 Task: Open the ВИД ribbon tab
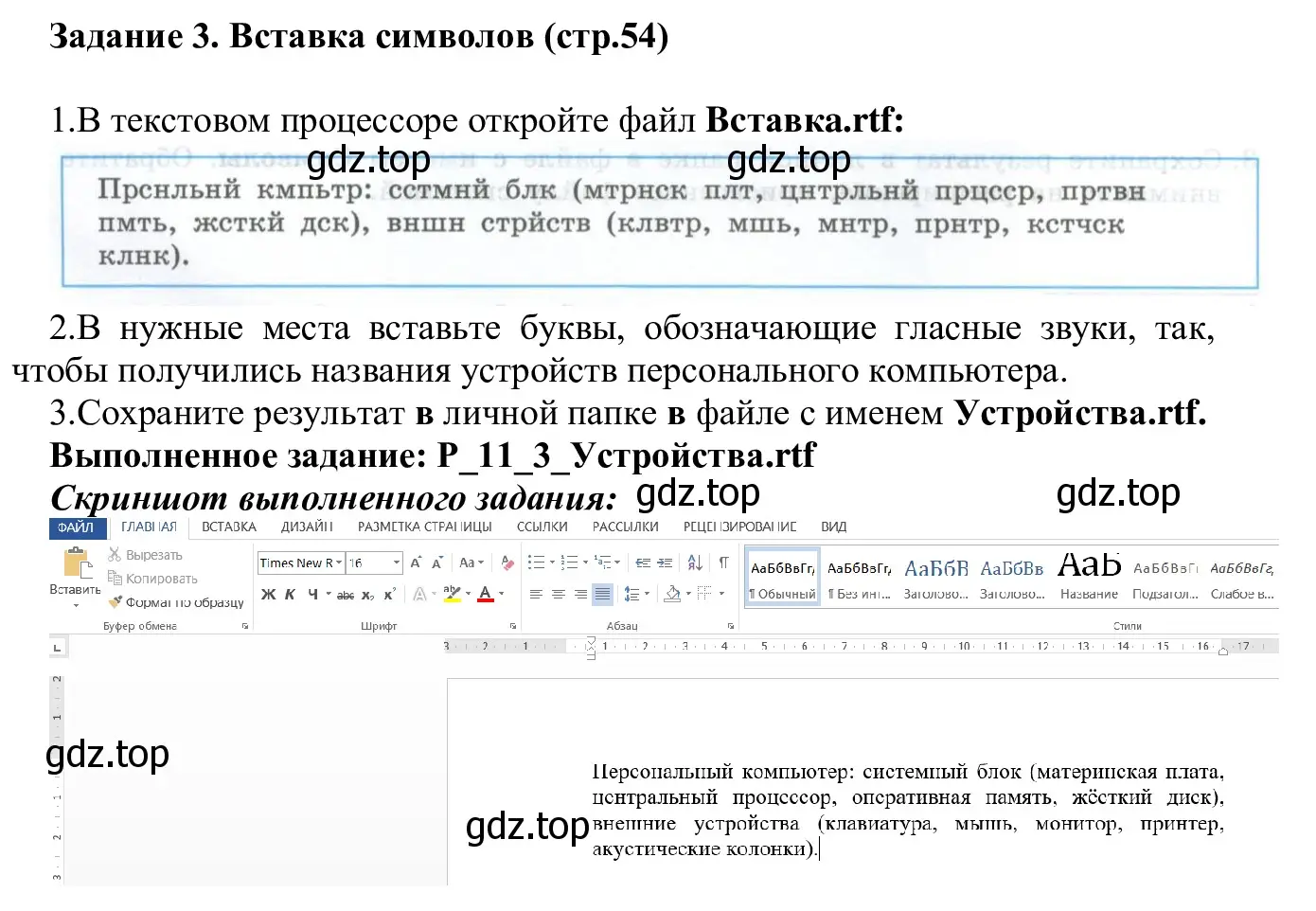(x=834, y=527)
